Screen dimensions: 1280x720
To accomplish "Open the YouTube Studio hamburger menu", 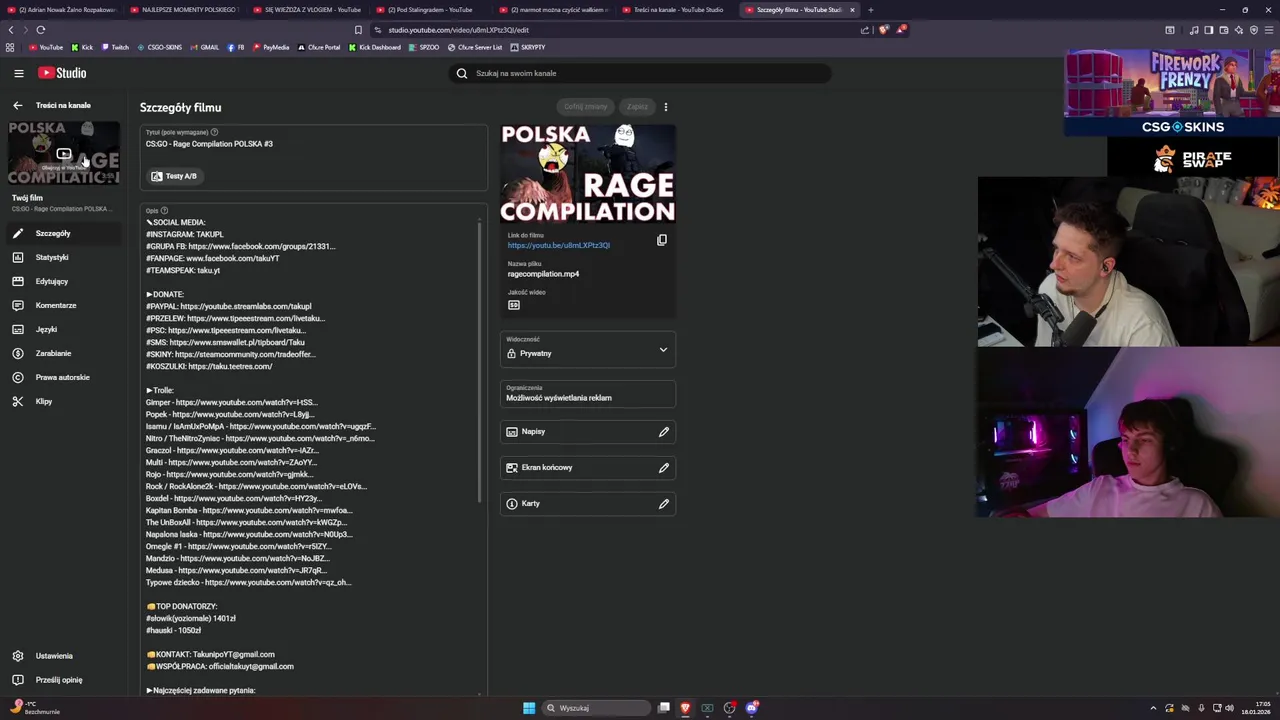I will pos(18,73).
